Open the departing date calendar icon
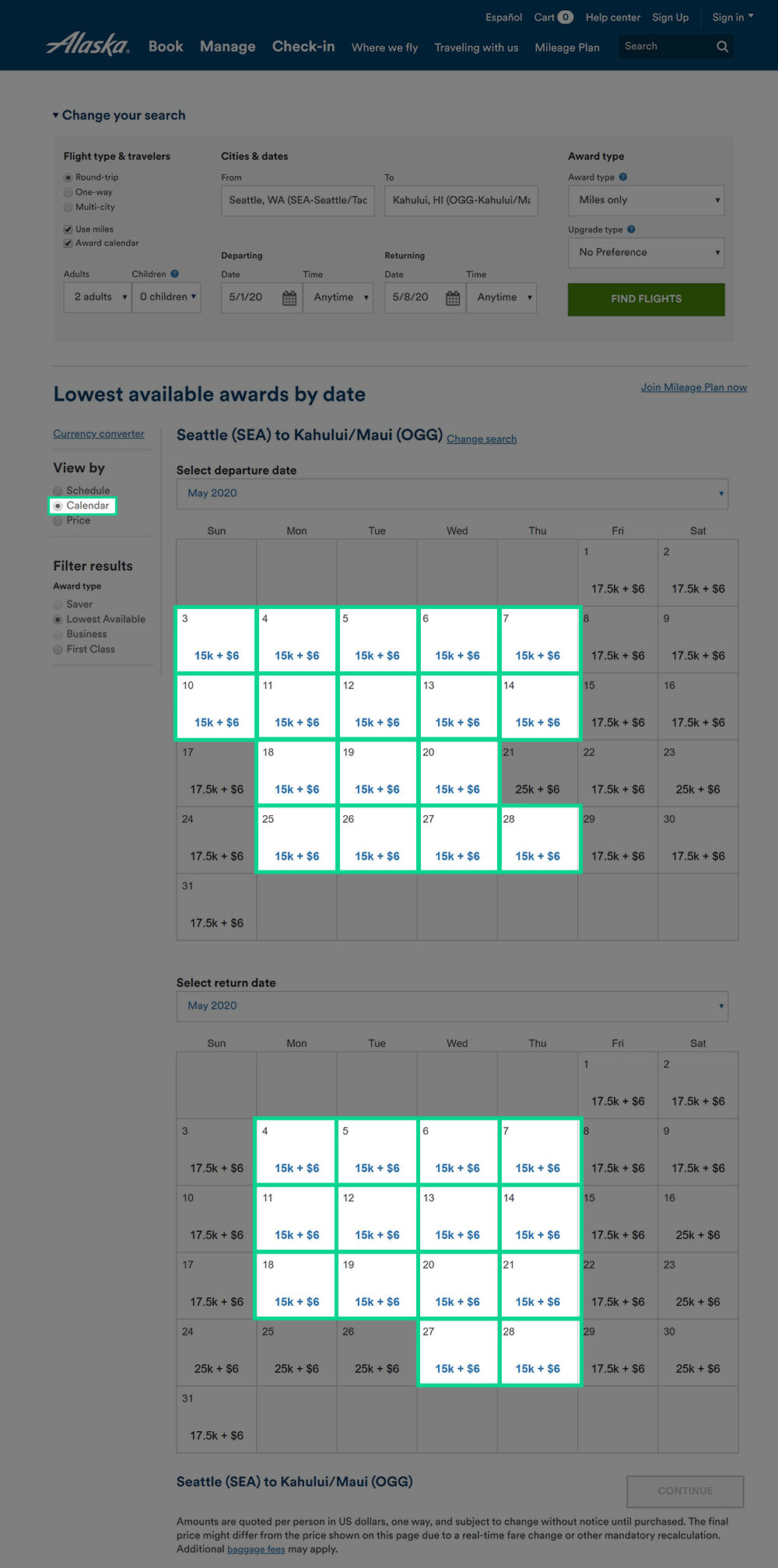This screenshot has width=778, height=1568. coord(289,298)
